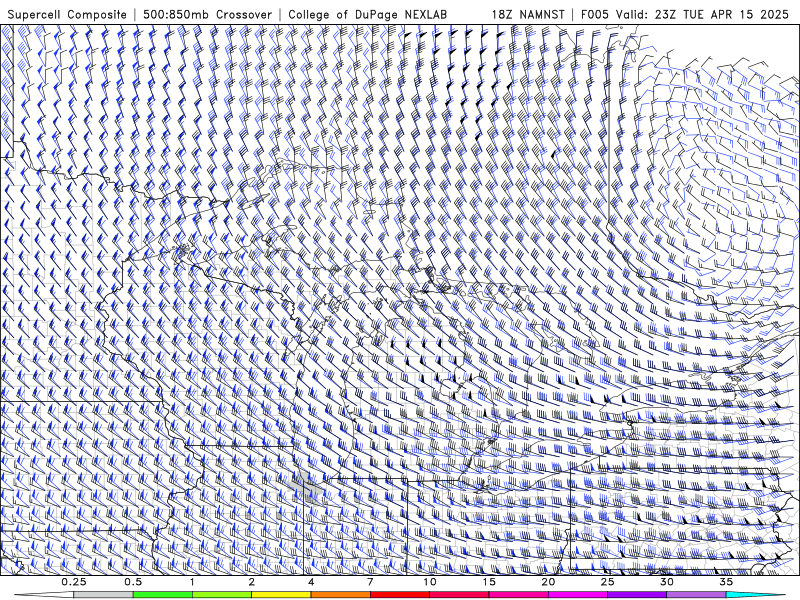Viewport: 800px width, 600px height.
Task: Click the 35 color scale label
Action: click(726, 582)
